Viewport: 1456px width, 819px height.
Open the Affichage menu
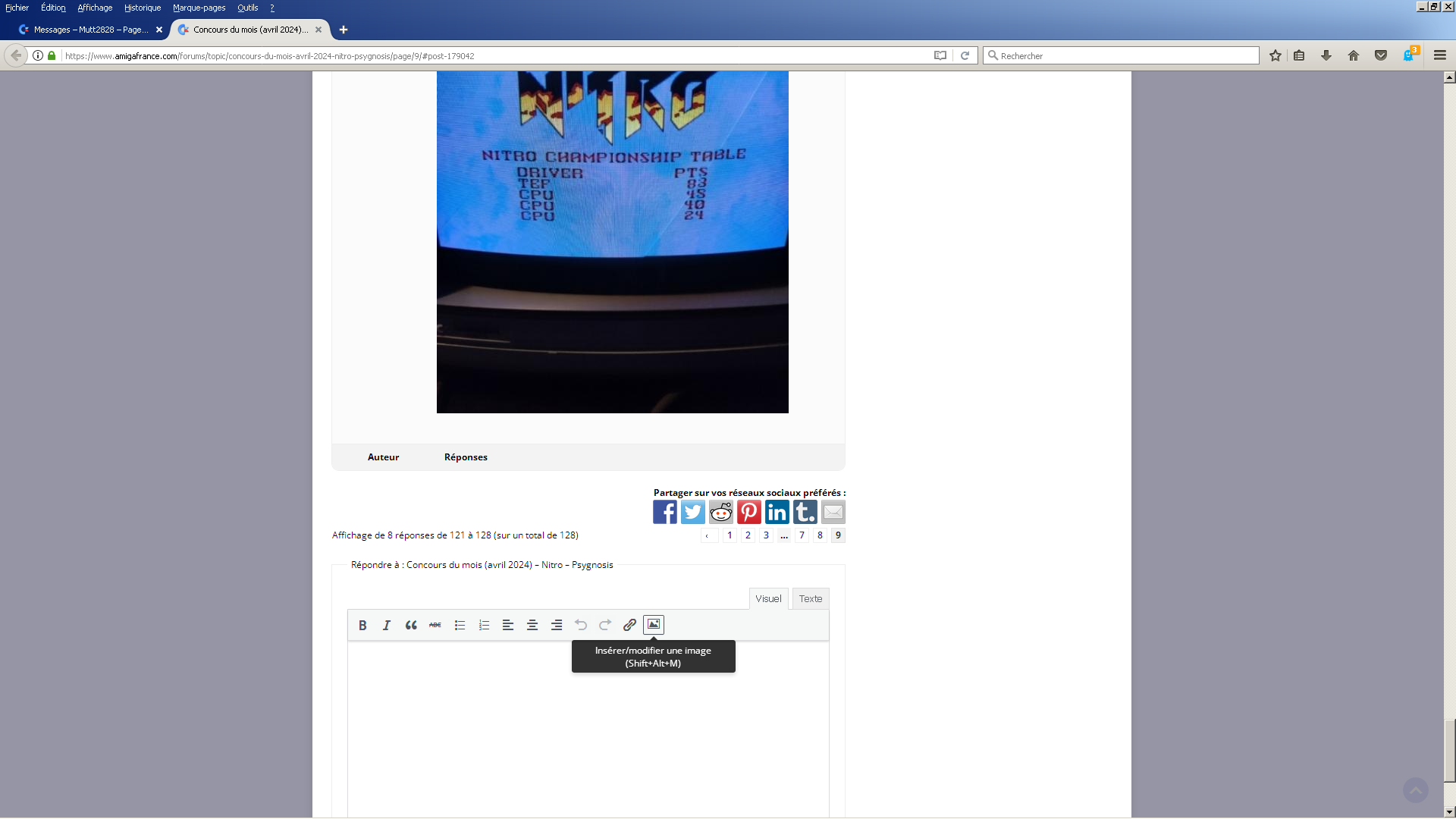[95, 8]
